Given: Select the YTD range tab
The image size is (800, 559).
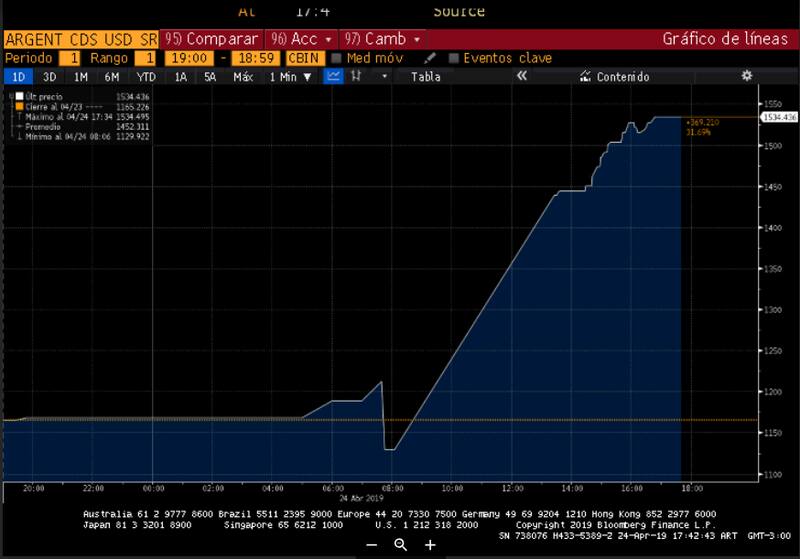Looking at the screenshot, I should click(x=146, y=76).
